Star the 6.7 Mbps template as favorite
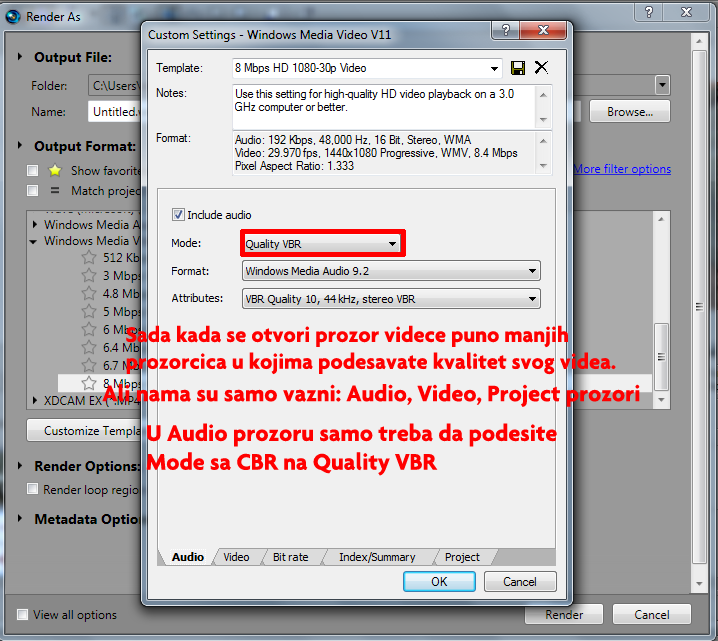The width and height of the screenshot is (718, 641). (89, 365)
